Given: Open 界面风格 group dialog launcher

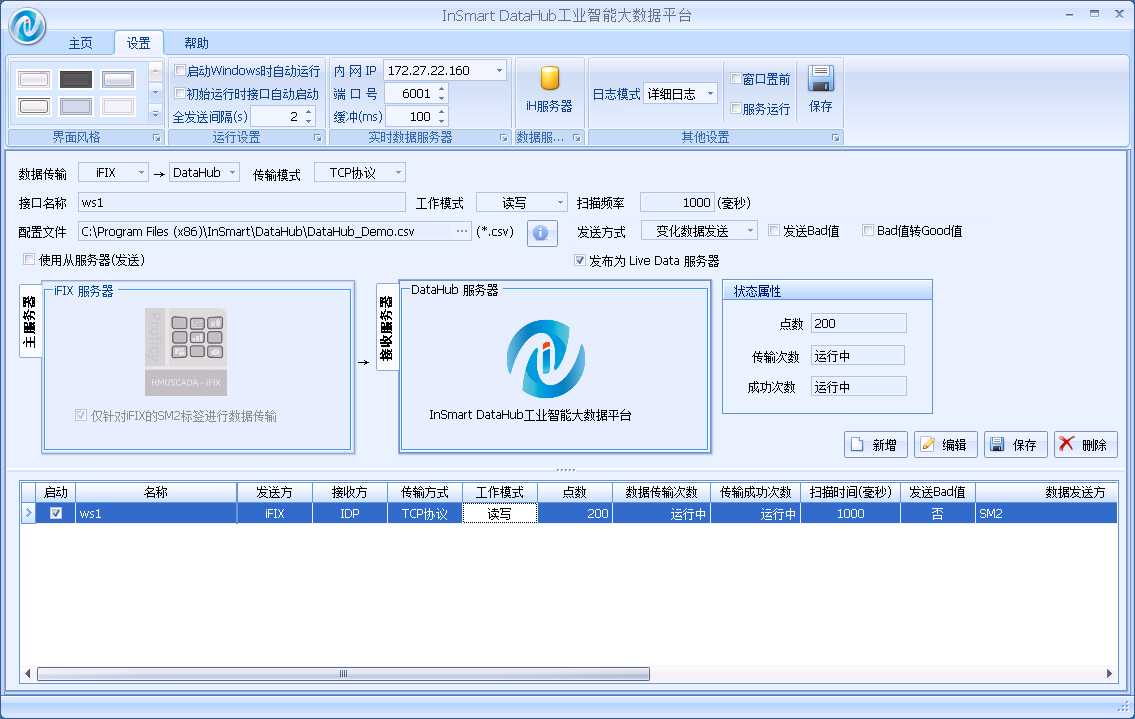Looking at the screenshot, I should coord(156,138).
